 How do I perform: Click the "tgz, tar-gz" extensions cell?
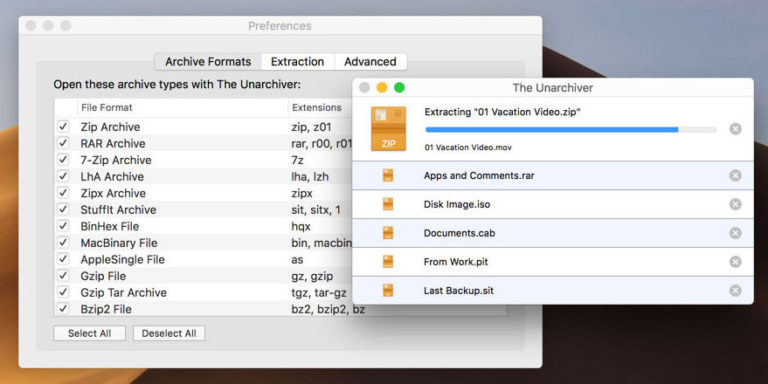[319, 293]
